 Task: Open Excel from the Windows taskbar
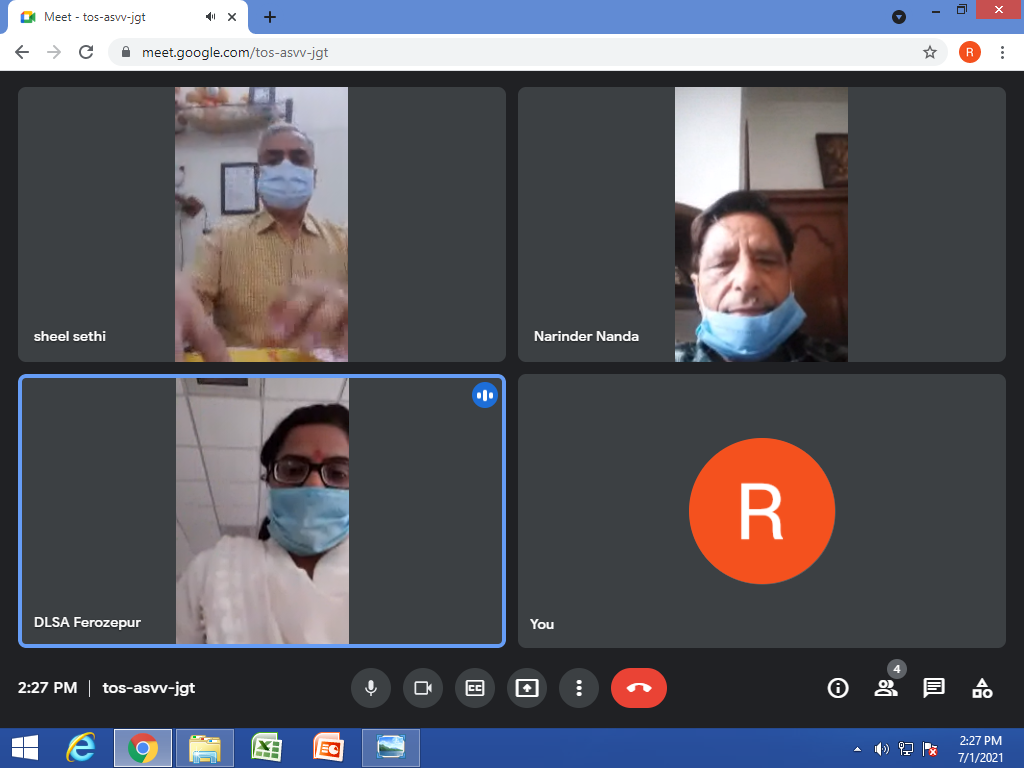[x=266, y=748]
